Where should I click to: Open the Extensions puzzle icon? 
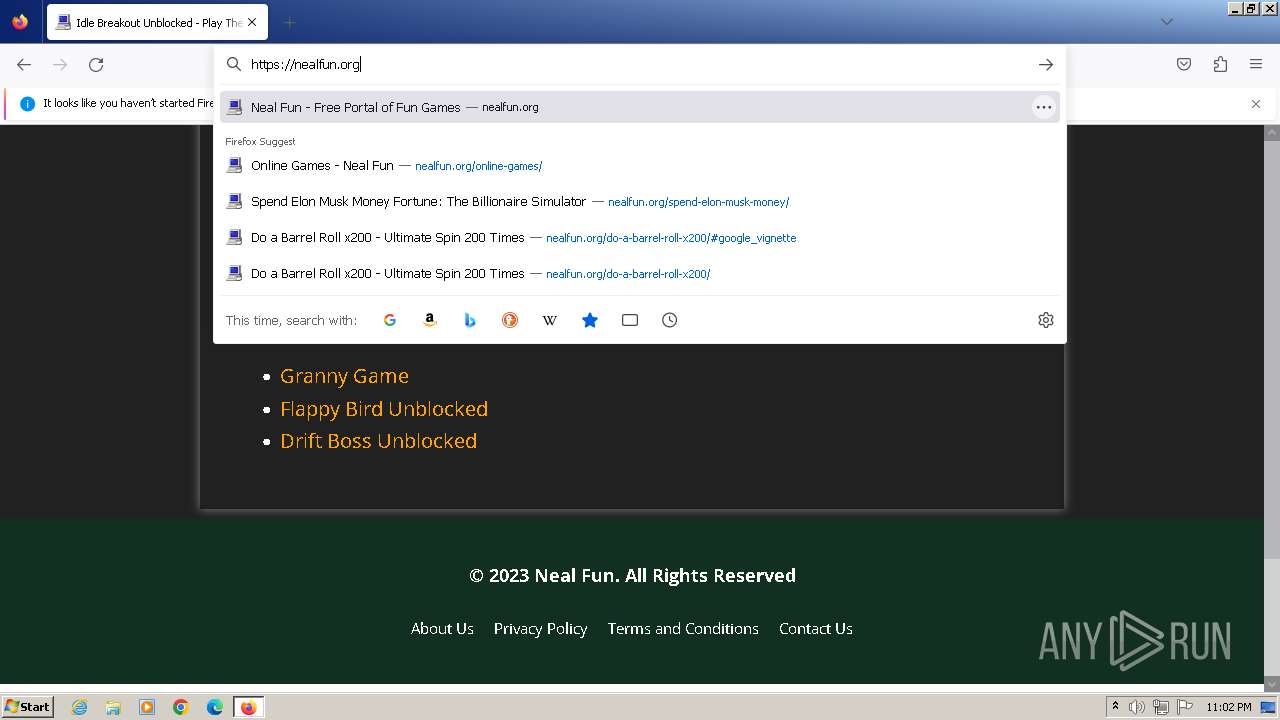point(1220,64)
